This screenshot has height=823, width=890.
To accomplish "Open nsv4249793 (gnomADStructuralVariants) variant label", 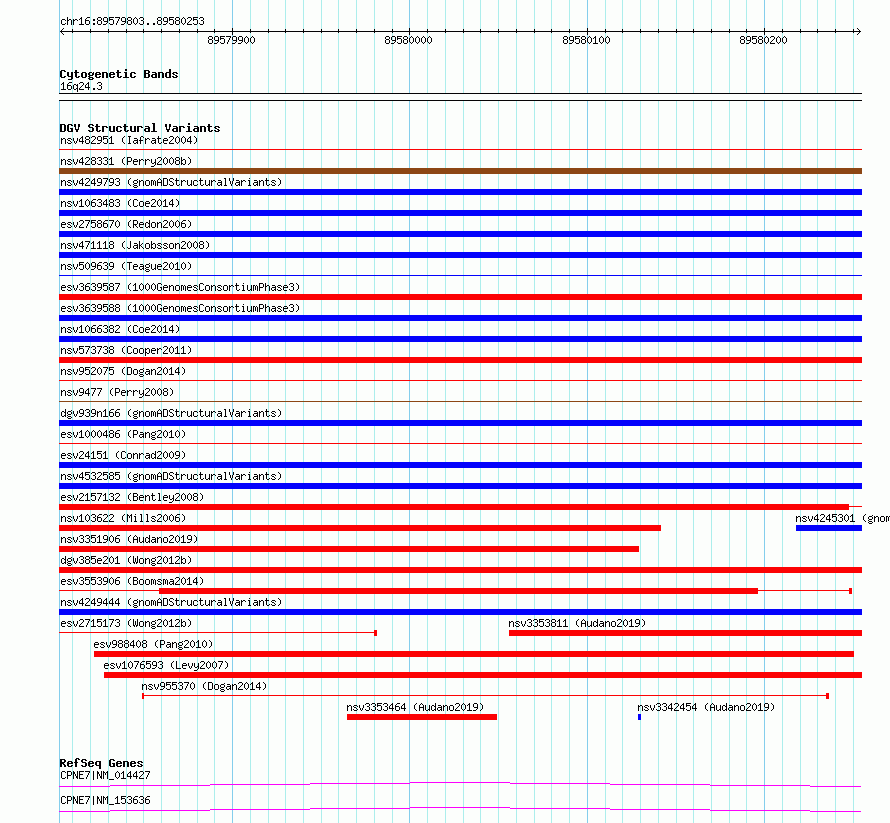I will point(171,182).
